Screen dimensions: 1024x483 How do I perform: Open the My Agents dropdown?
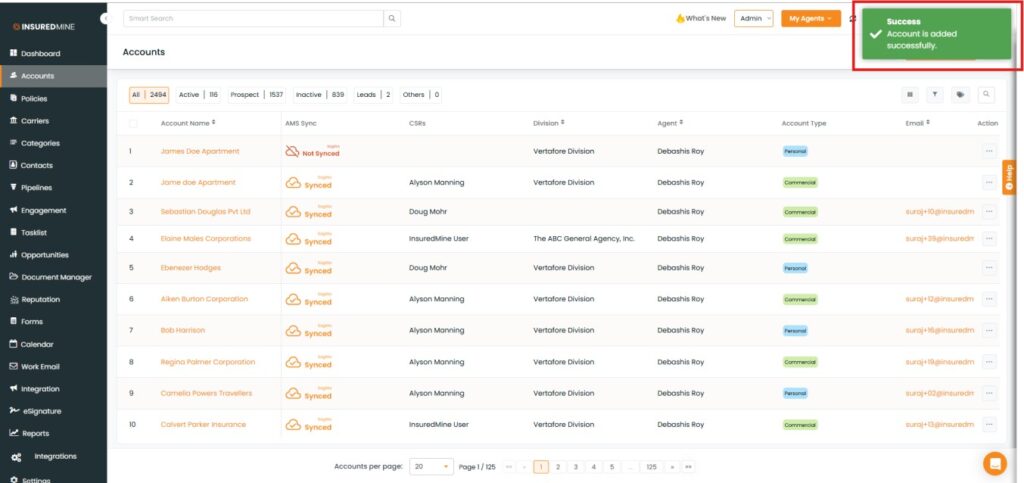(x=810, y=18)
